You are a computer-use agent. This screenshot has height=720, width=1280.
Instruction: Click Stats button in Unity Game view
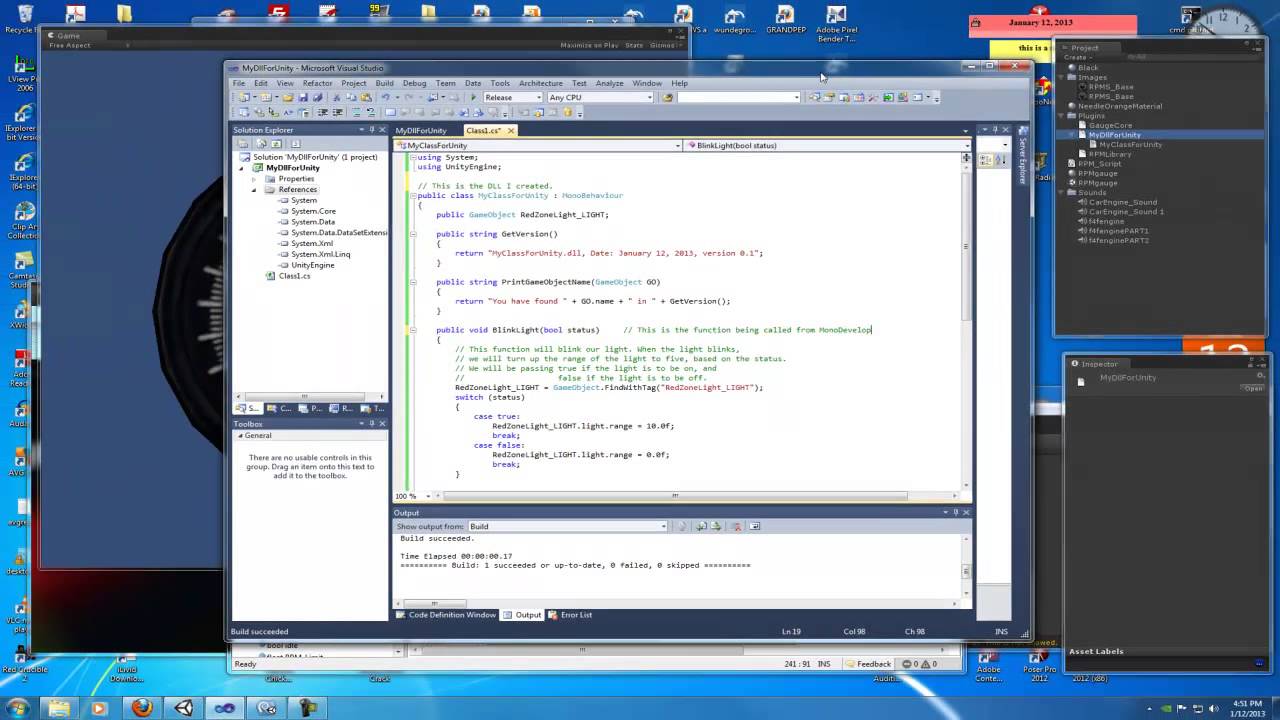(x=634, y=45)
